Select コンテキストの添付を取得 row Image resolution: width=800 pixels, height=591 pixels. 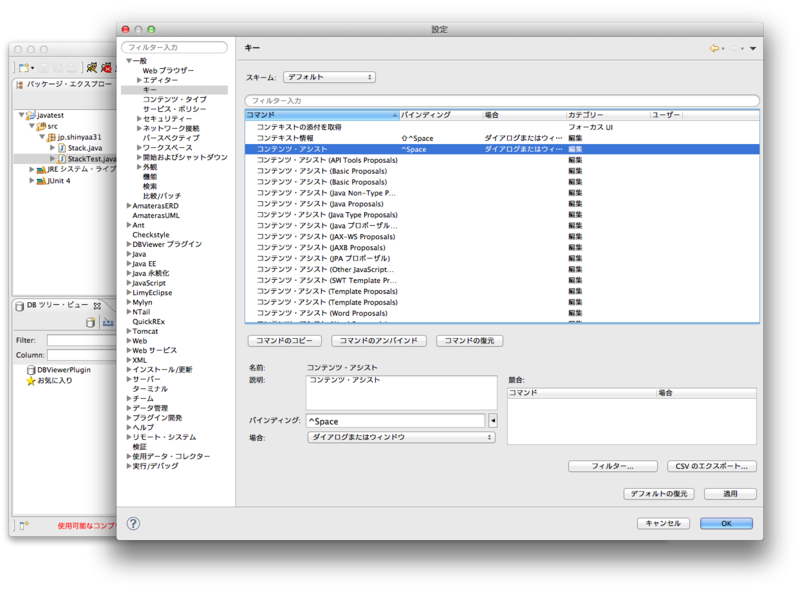coord(502,127)
